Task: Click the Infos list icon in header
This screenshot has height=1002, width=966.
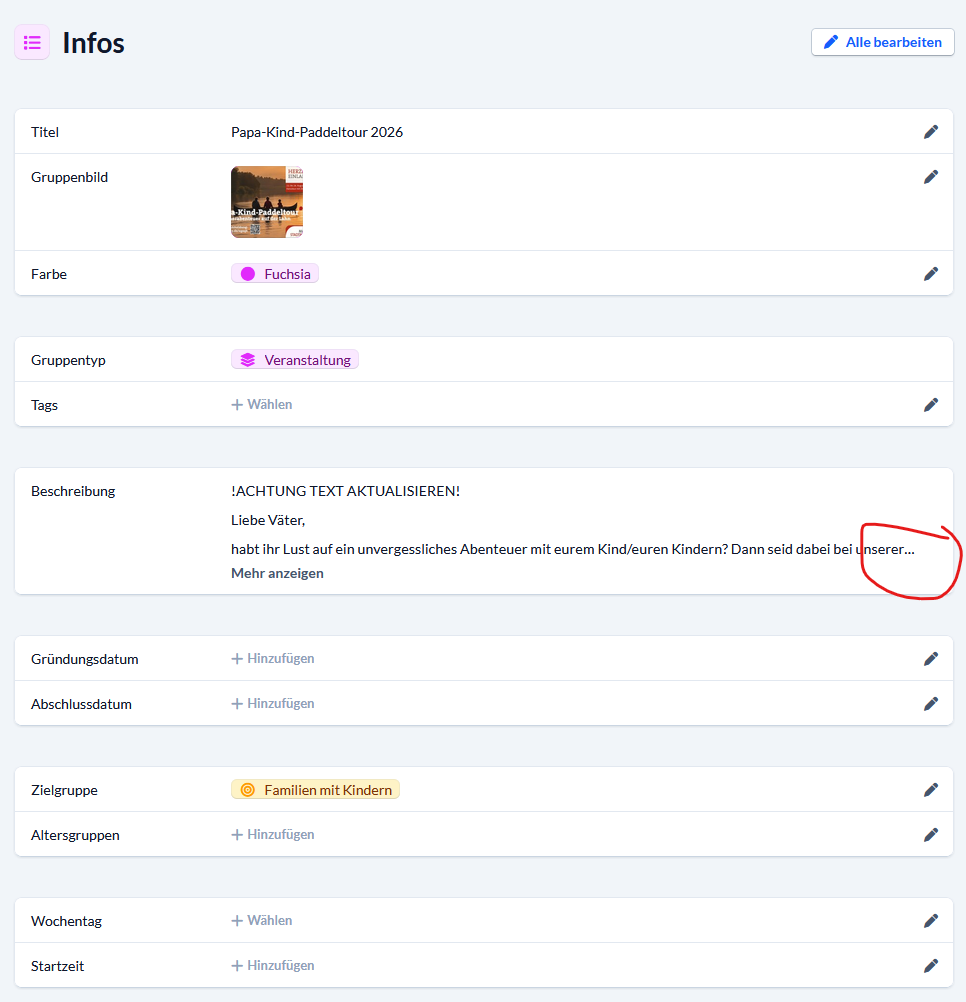Action: [32, 43]
